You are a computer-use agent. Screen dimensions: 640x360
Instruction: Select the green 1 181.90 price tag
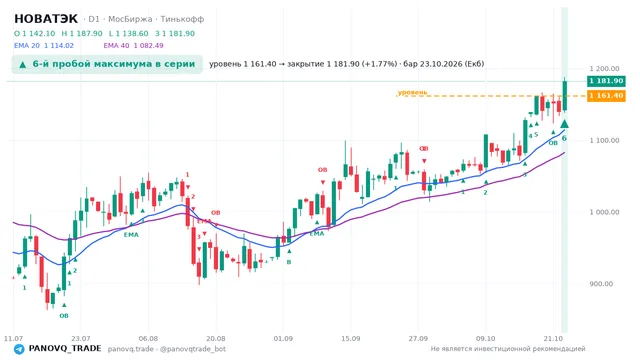click(606, 81)
